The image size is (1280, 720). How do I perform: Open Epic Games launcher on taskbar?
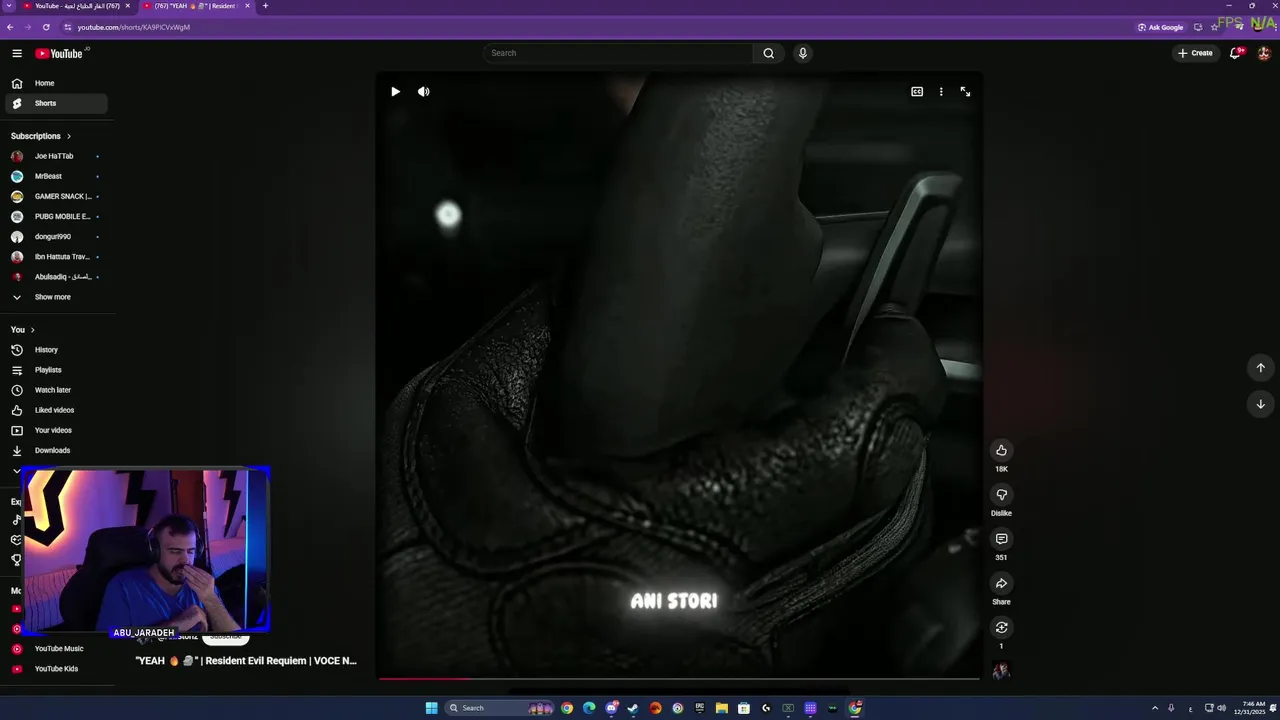point(699,708)
